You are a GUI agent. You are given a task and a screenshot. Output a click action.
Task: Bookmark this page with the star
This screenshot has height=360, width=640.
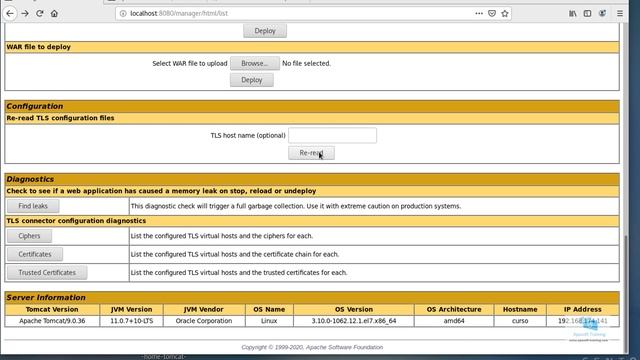(x=505, y=13)
